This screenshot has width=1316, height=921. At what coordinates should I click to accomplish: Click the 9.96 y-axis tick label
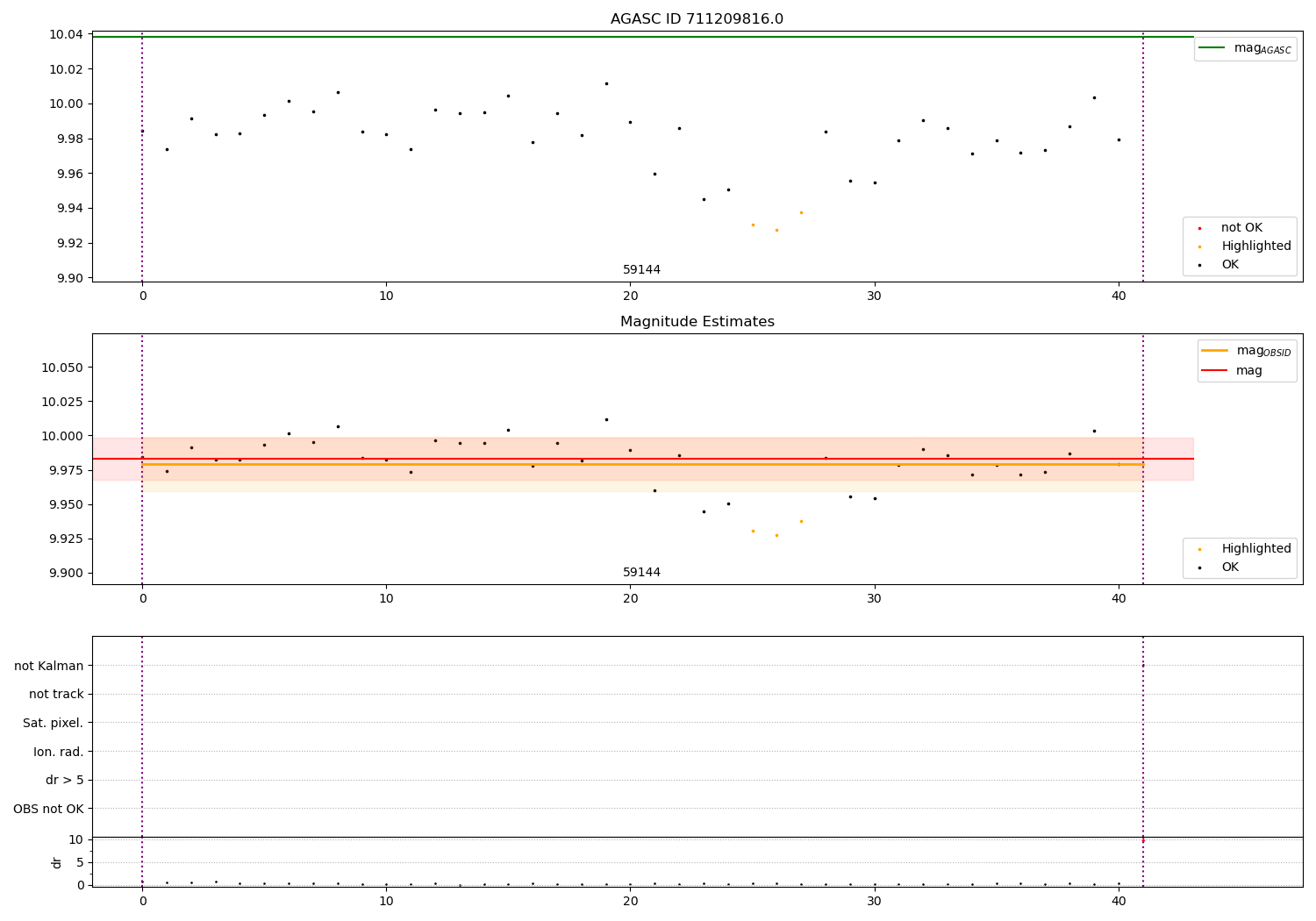click(x=70, y=174)
